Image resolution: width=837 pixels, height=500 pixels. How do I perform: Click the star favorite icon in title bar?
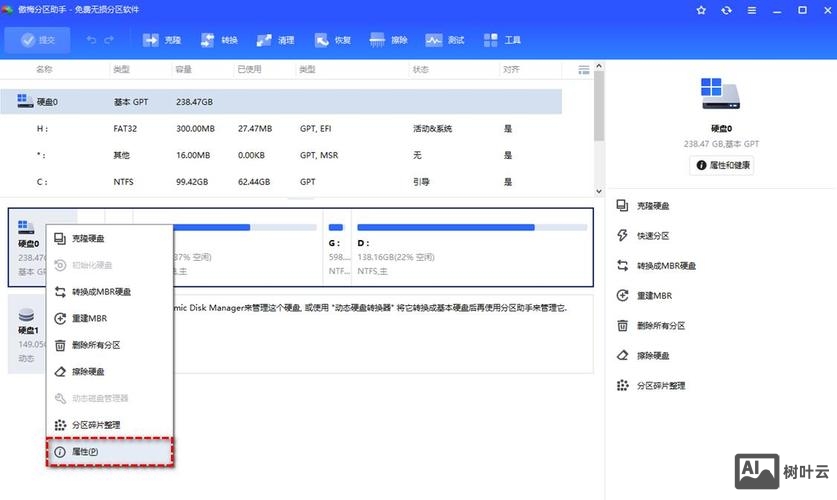(701, 10)
